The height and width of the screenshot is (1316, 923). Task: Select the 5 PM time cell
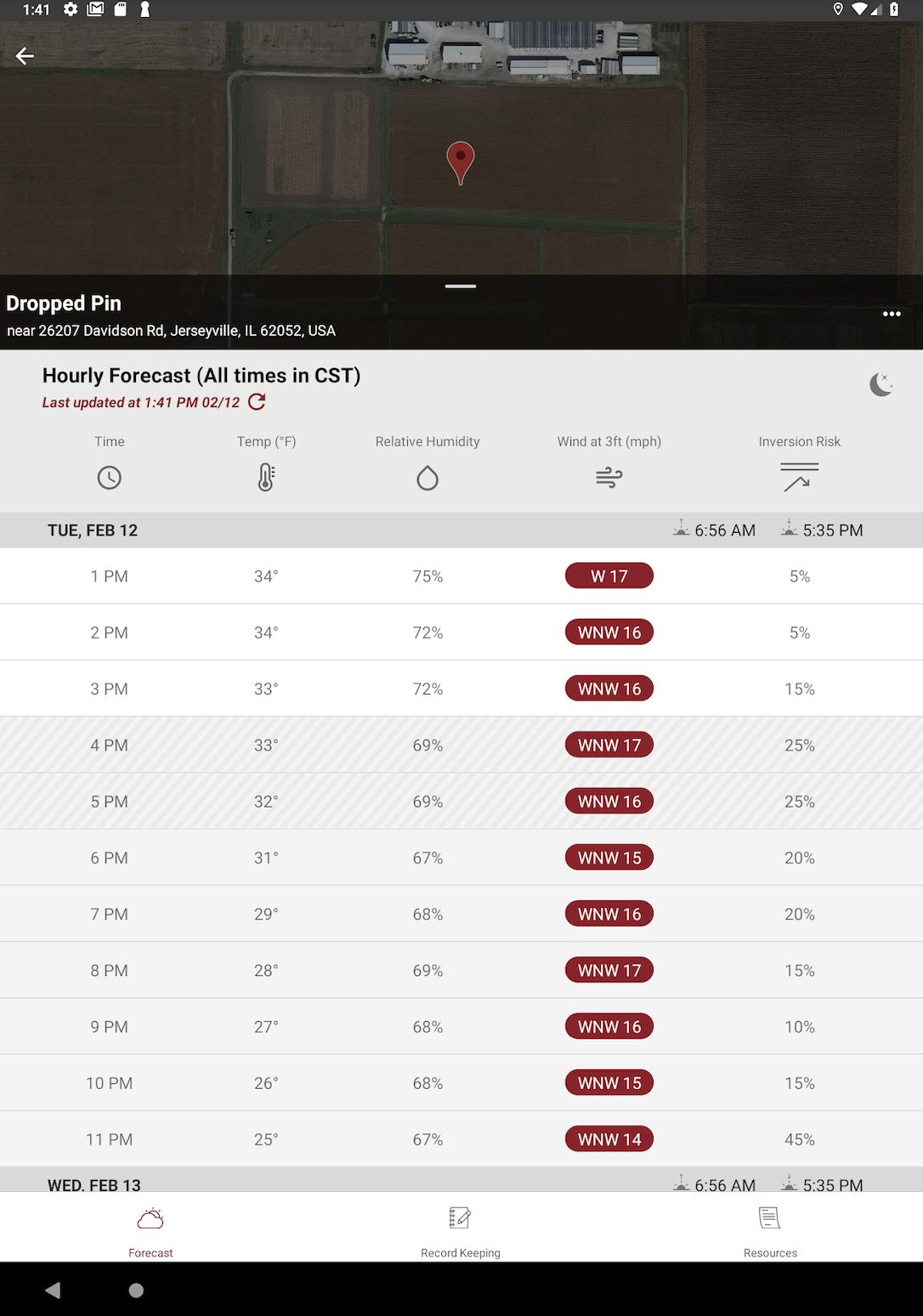pyautogui.click(x=110, y=802)
